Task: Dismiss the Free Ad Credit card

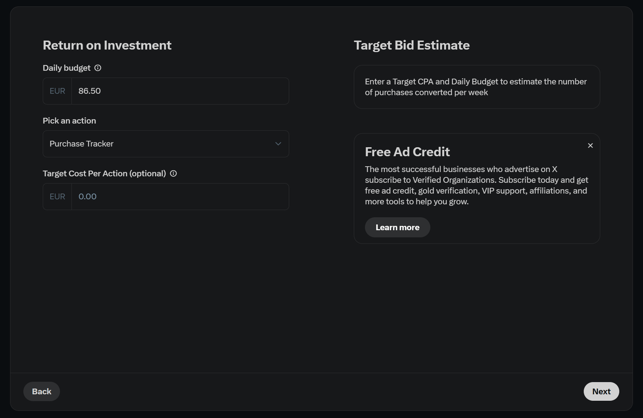Action: [590, 146]
